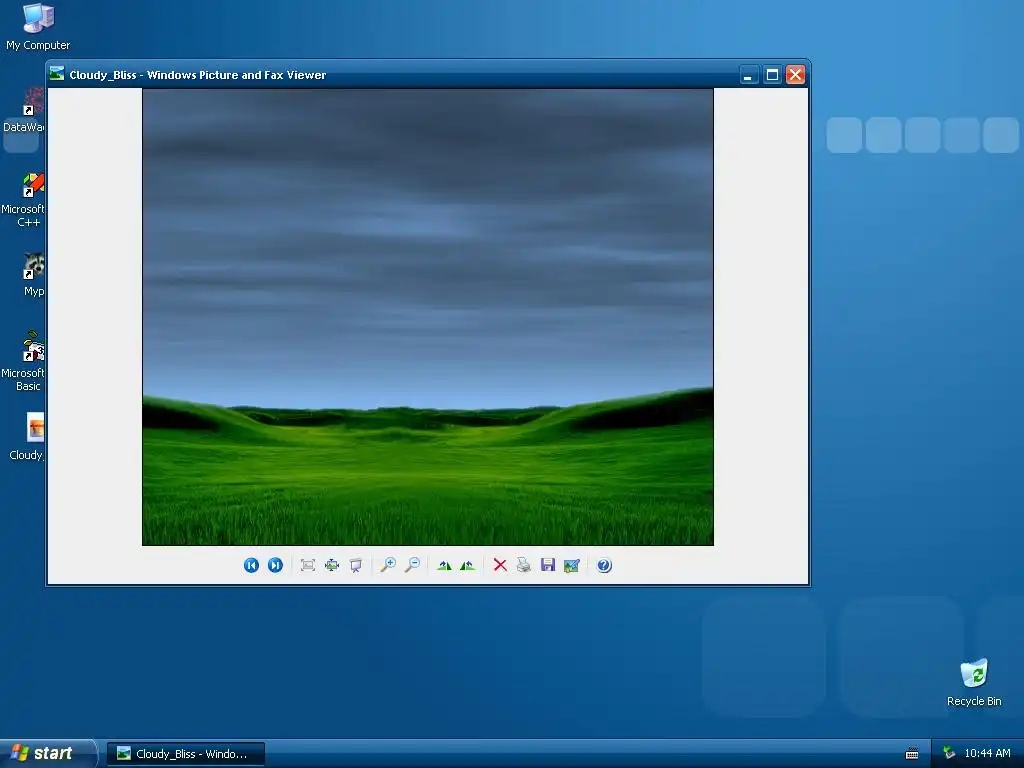This screenshot has width=1024, height=768.
Task: Save a copy with floppy icon
Action: (548, 565)
